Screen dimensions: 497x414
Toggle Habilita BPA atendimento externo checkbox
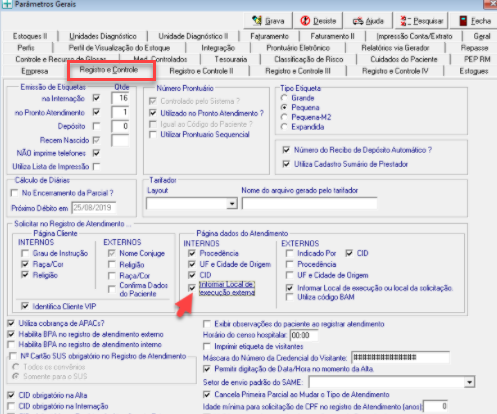pos(11,334)
